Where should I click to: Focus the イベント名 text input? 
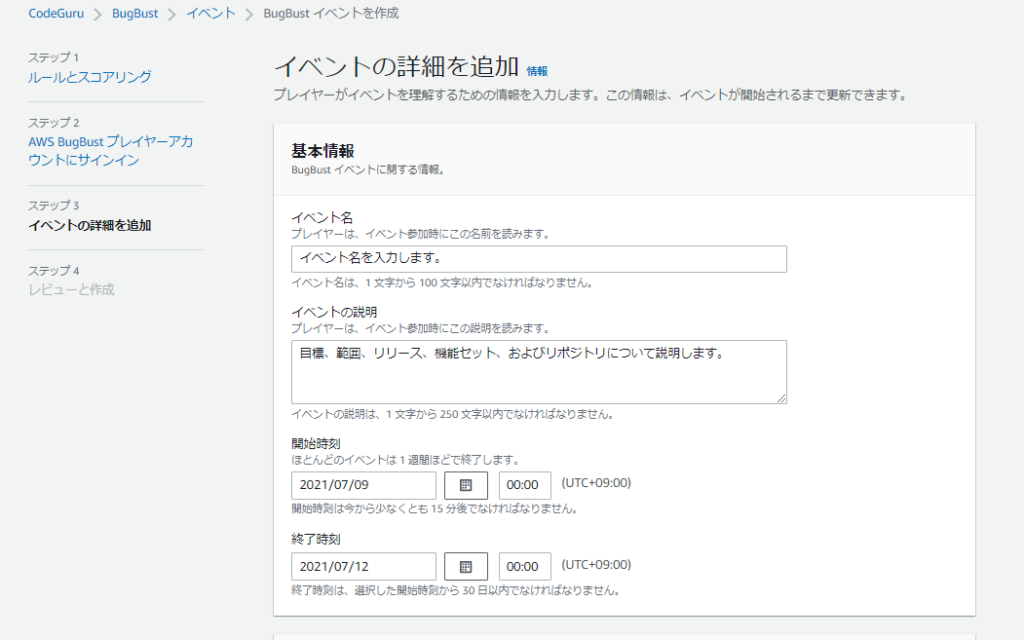pos(539,259)
